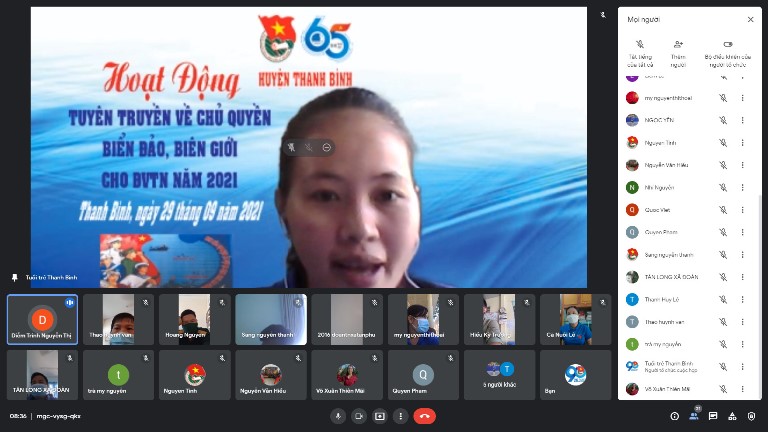This screenshot has width=768, height=432.
Task: Toggle the camera in the bottom call bar
Action: pyautogui.click(x=359, y=416)
